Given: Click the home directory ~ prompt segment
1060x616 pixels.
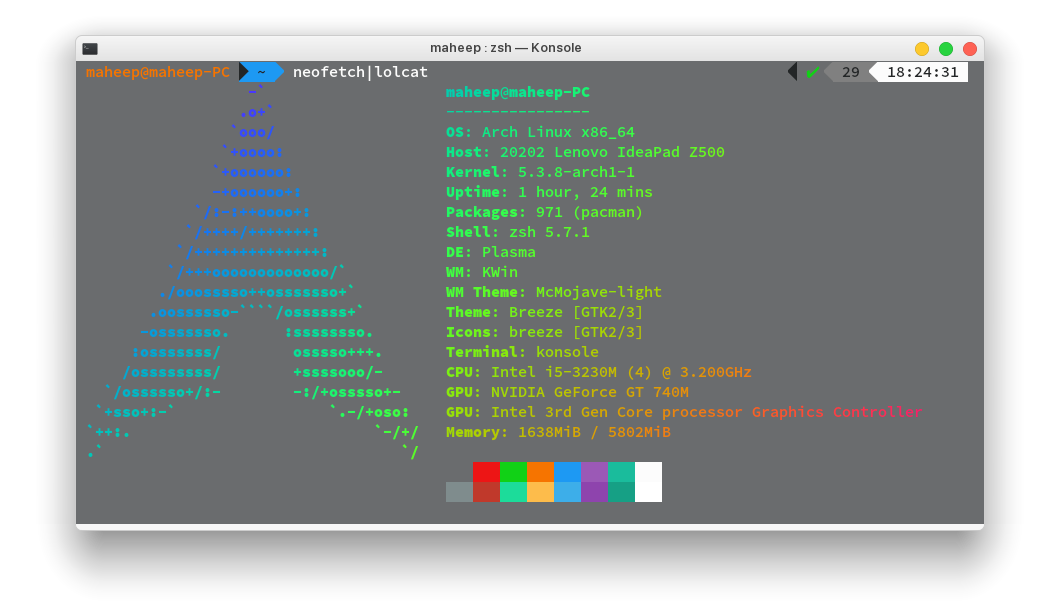Looking at the screenshot, I should [x=261, y=72].
